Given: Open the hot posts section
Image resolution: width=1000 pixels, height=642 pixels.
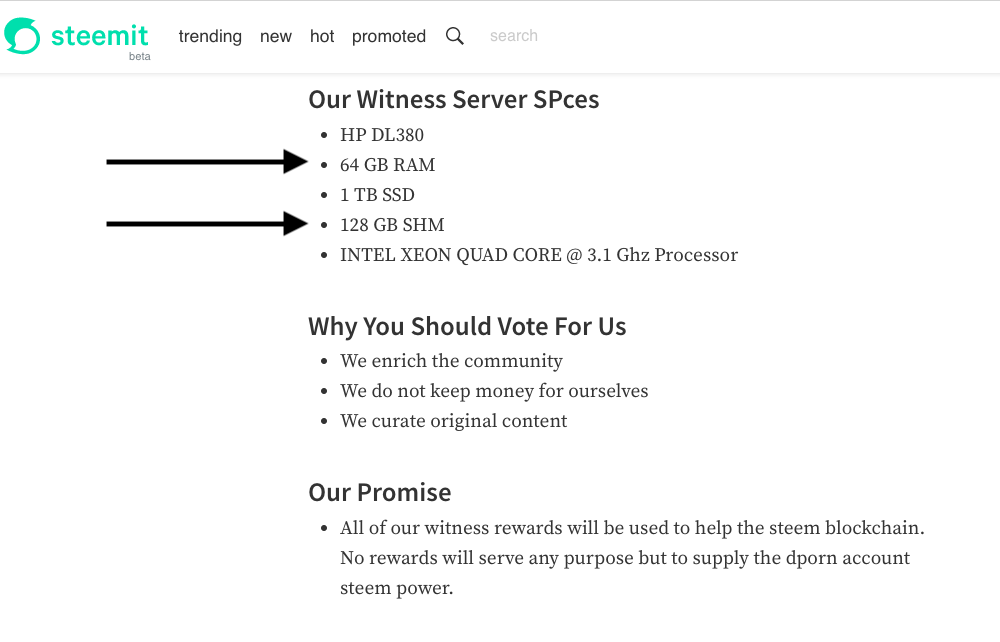Looking at the screenshot, I should (321, 36).
